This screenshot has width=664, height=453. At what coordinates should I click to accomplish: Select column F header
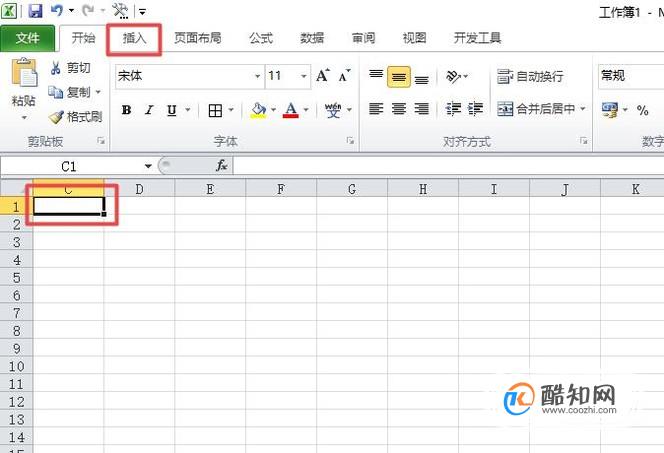(281, 189)
